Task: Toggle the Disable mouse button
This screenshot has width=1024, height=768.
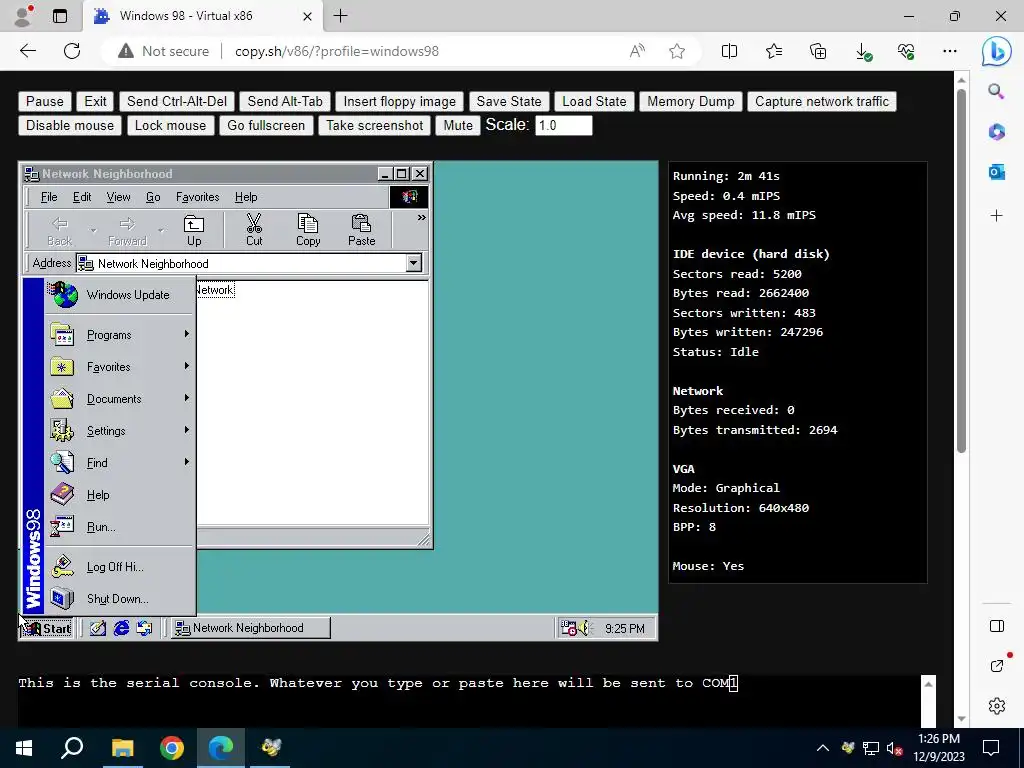Action: point(70,125)
